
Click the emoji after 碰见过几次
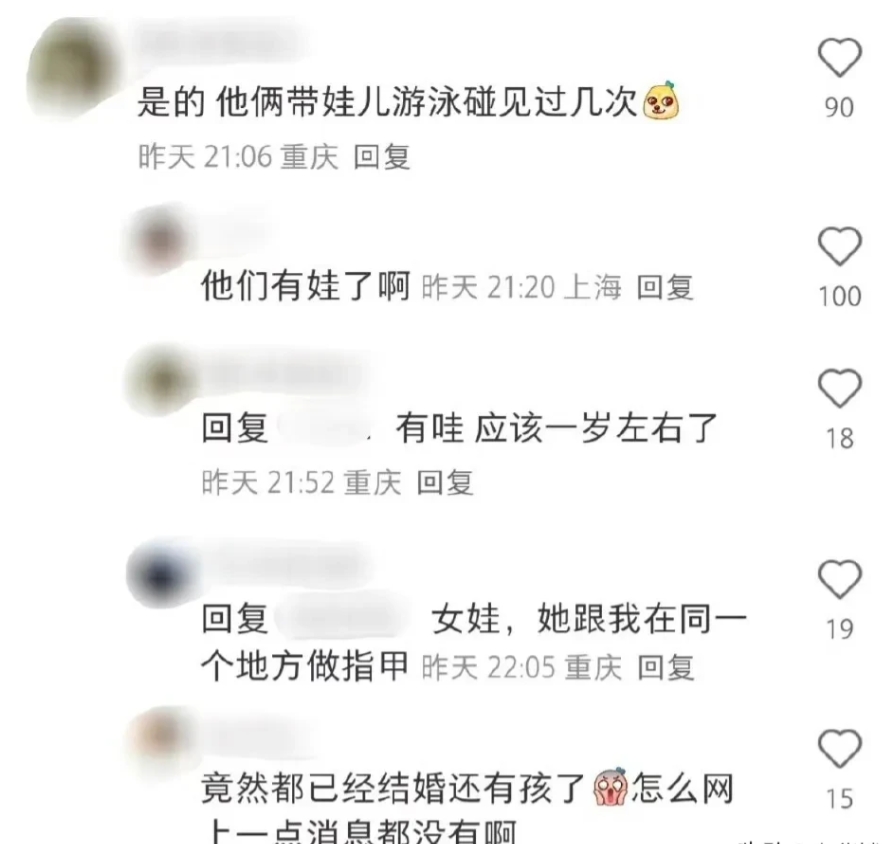pyautogui.click(x=660, y=101)
